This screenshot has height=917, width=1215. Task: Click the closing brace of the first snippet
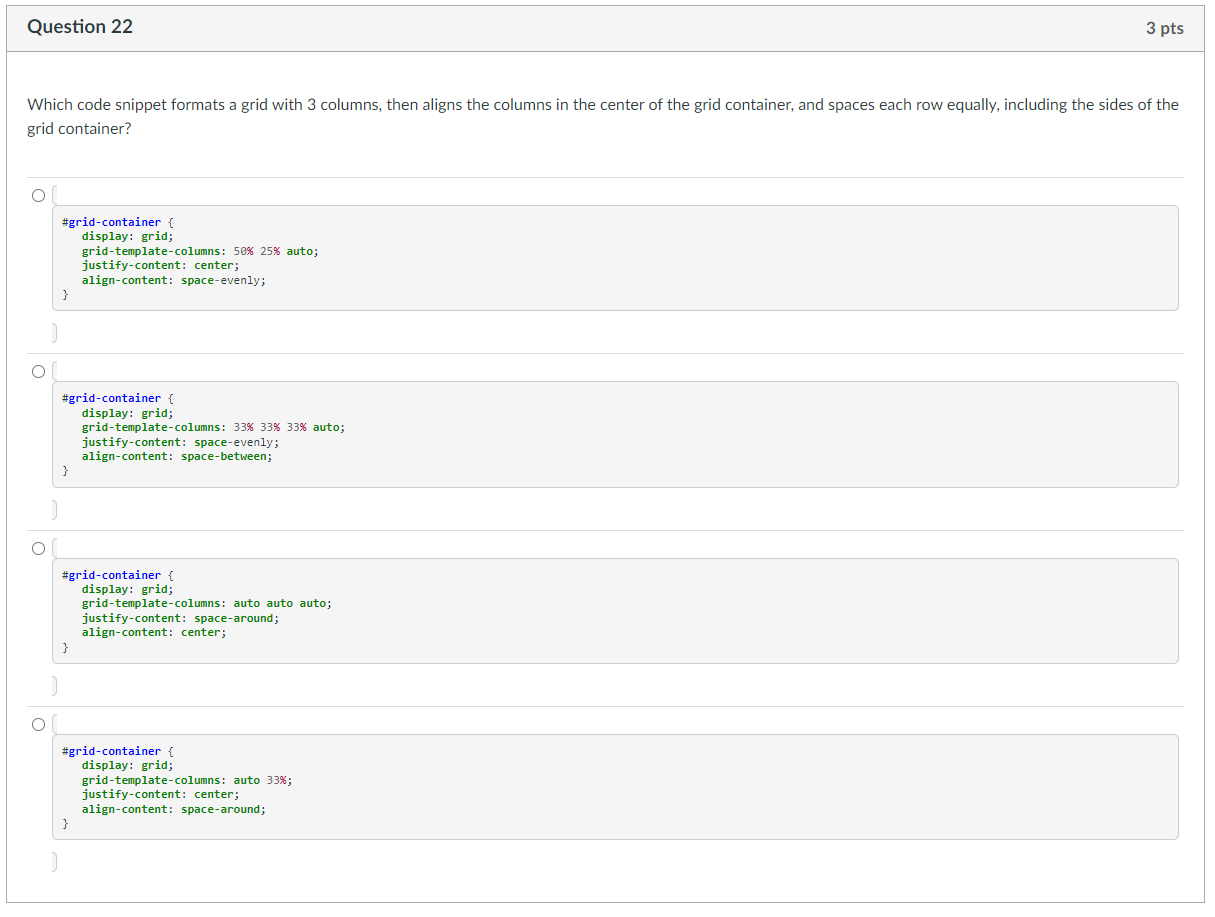point(64,294)
